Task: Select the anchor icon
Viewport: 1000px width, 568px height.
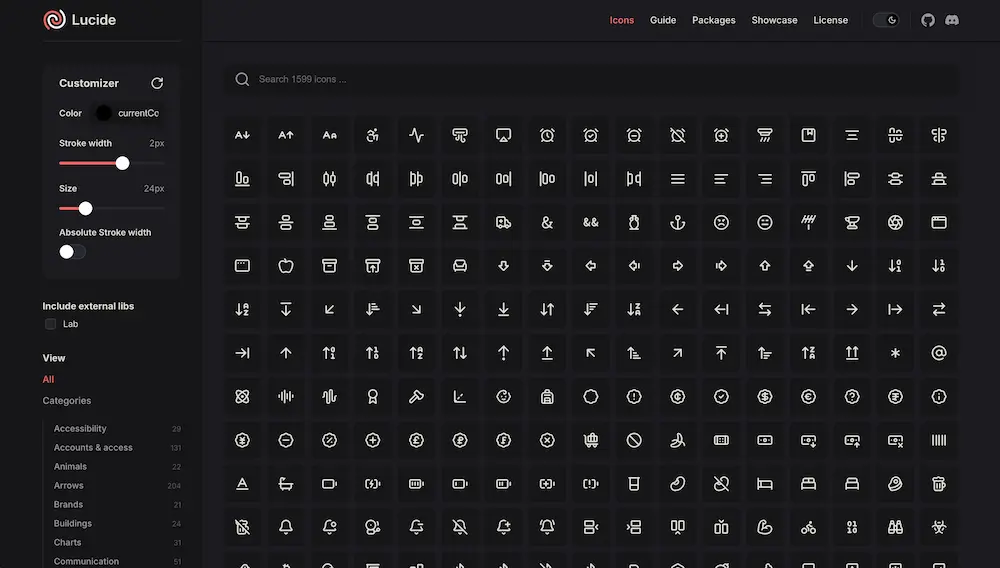Action: (x=678, y=222)
